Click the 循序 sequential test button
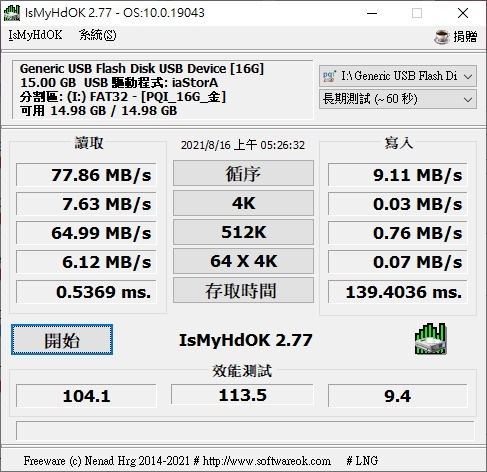 (243, 173)
